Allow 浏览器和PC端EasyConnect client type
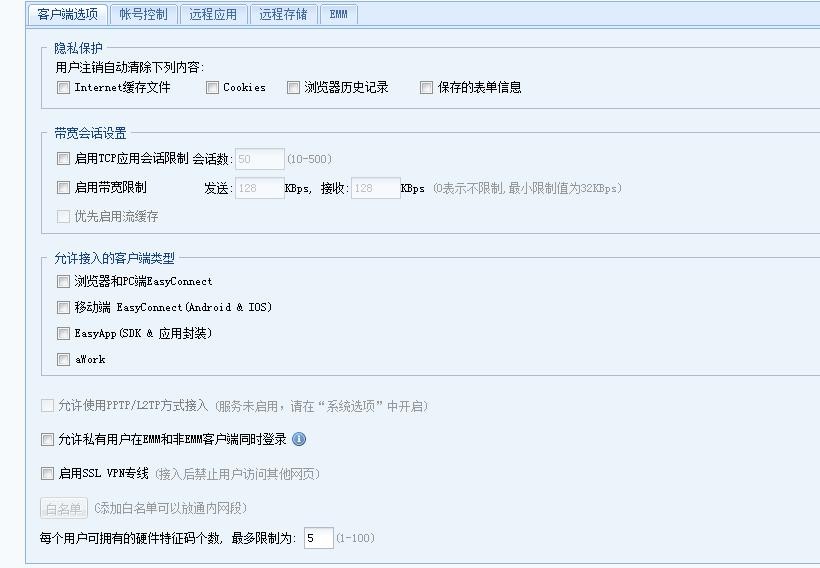The image size is (820, 568). (x=64, y=282)
